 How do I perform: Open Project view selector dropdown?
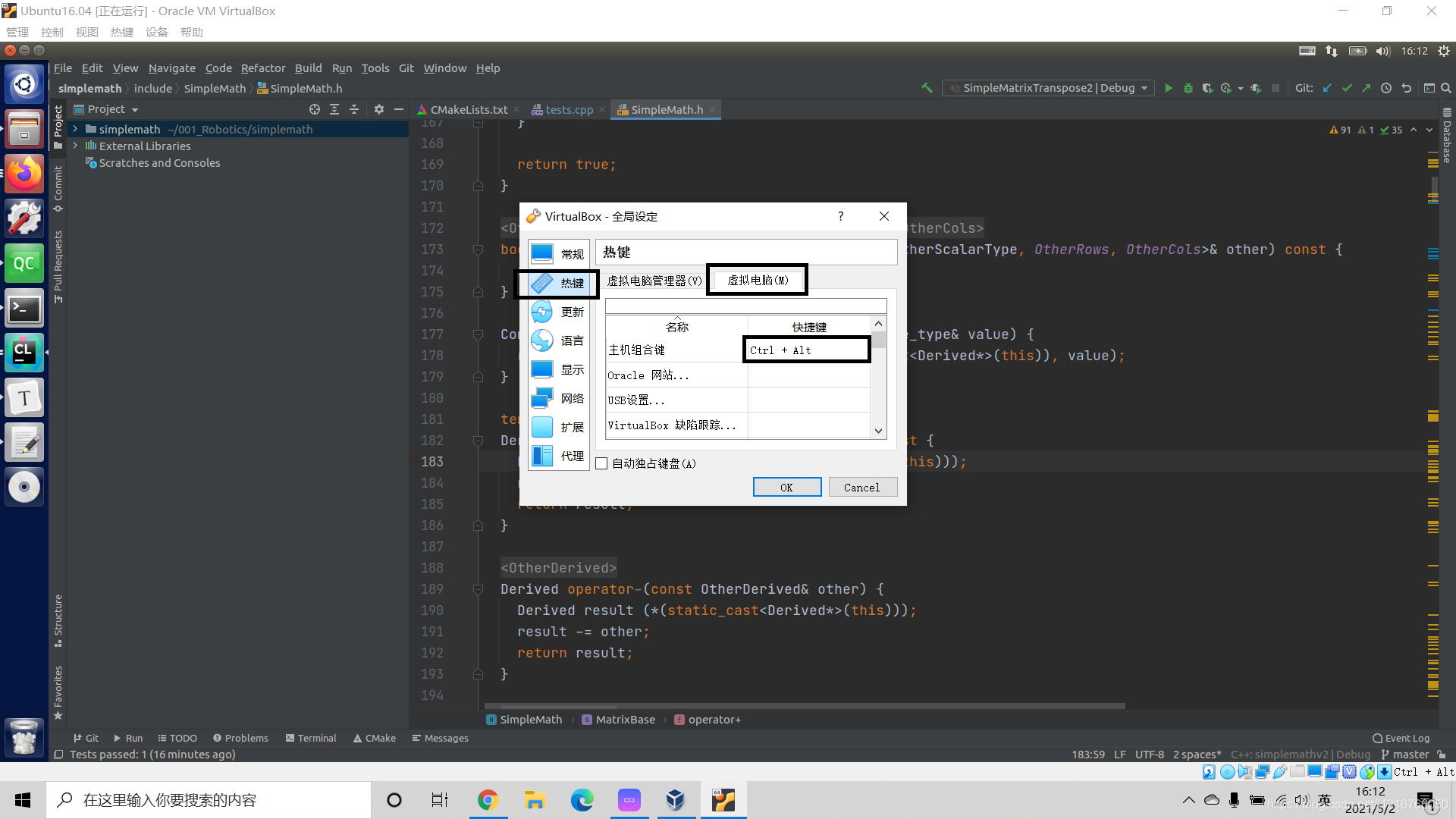[x=106, y=109]
